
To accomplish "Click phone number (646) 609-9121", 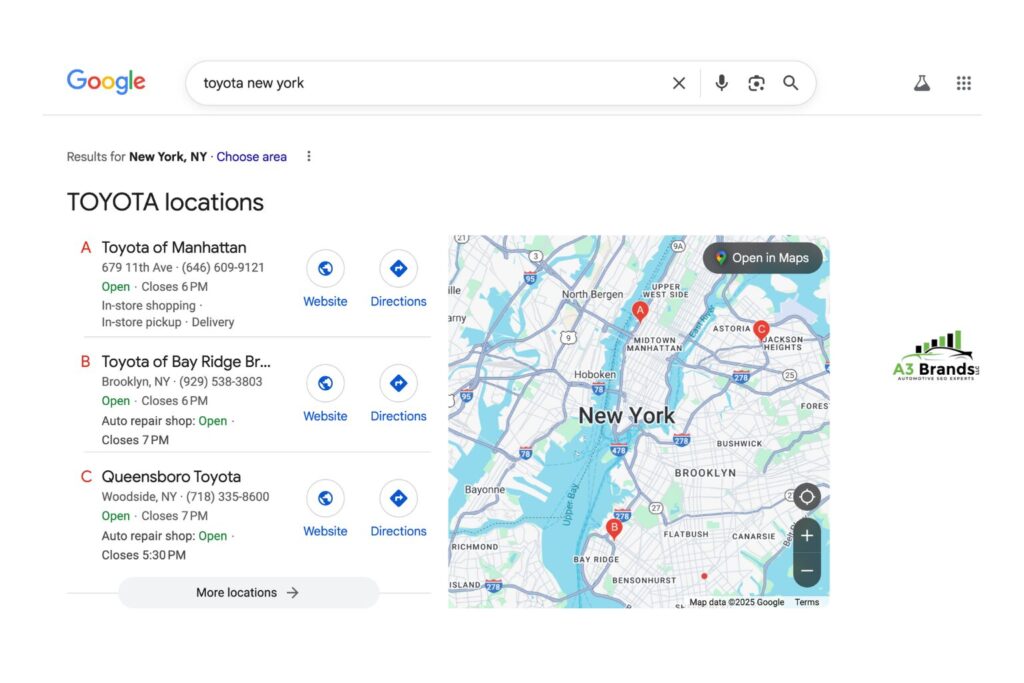I will (223, 268).
